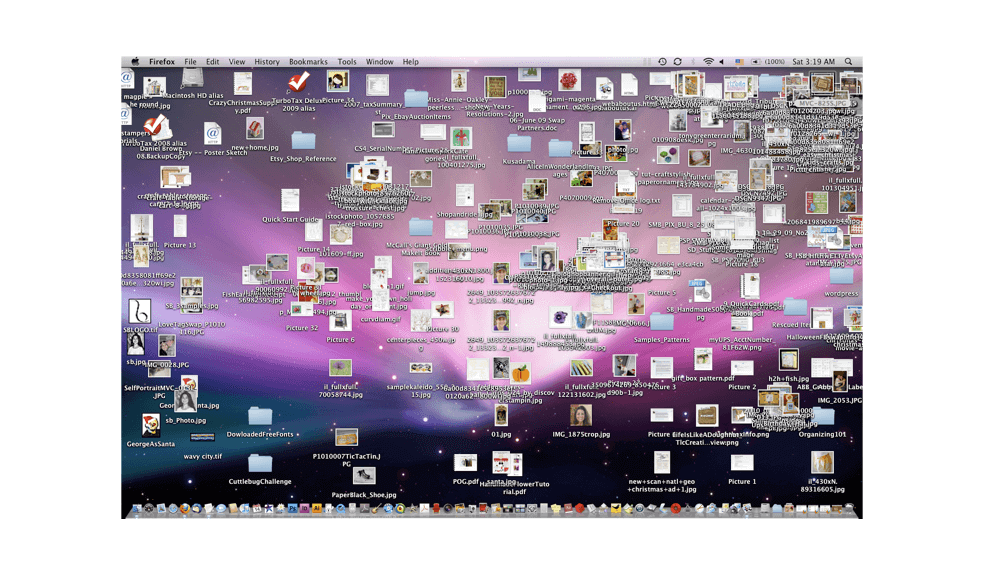Select the Macintosh HD alias drive icon
This screenshot has height=575, width=985.
(192, 79)
